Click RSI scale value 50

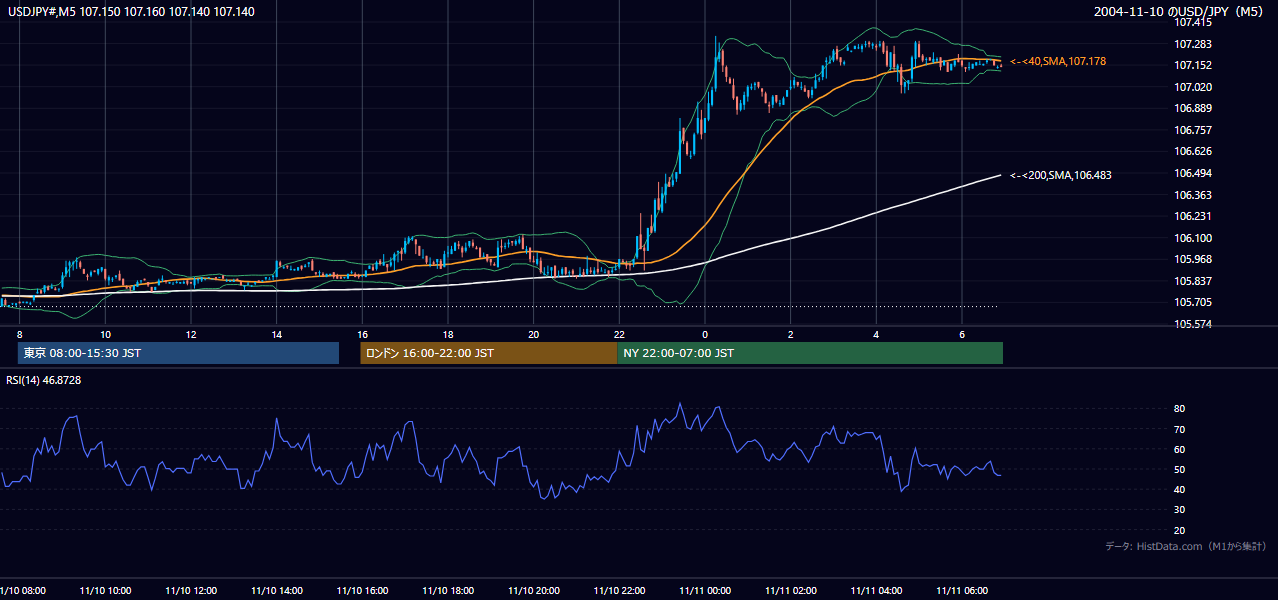(x=1180, y=469)
